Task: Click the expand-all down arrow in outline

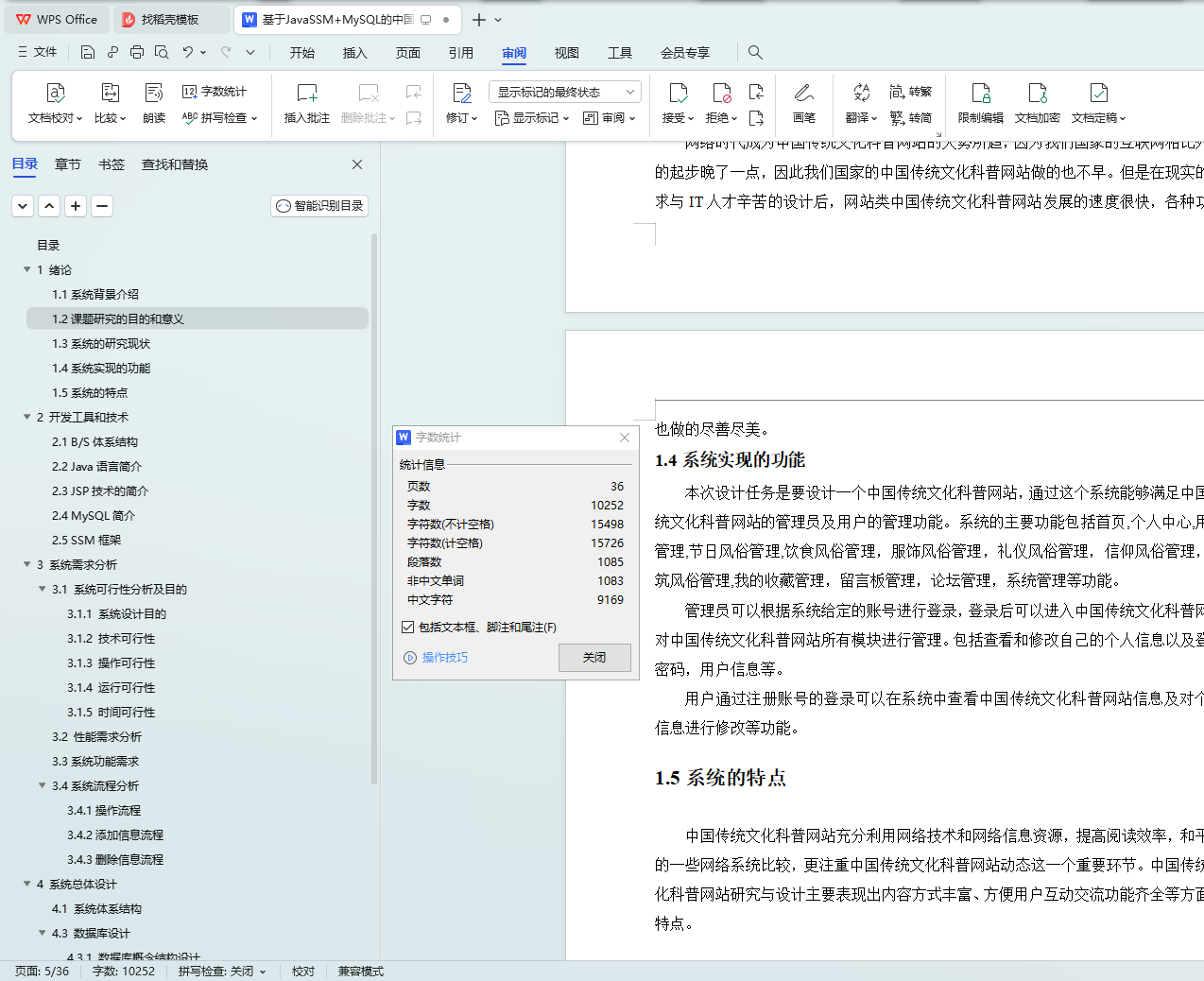Action: 23,206
